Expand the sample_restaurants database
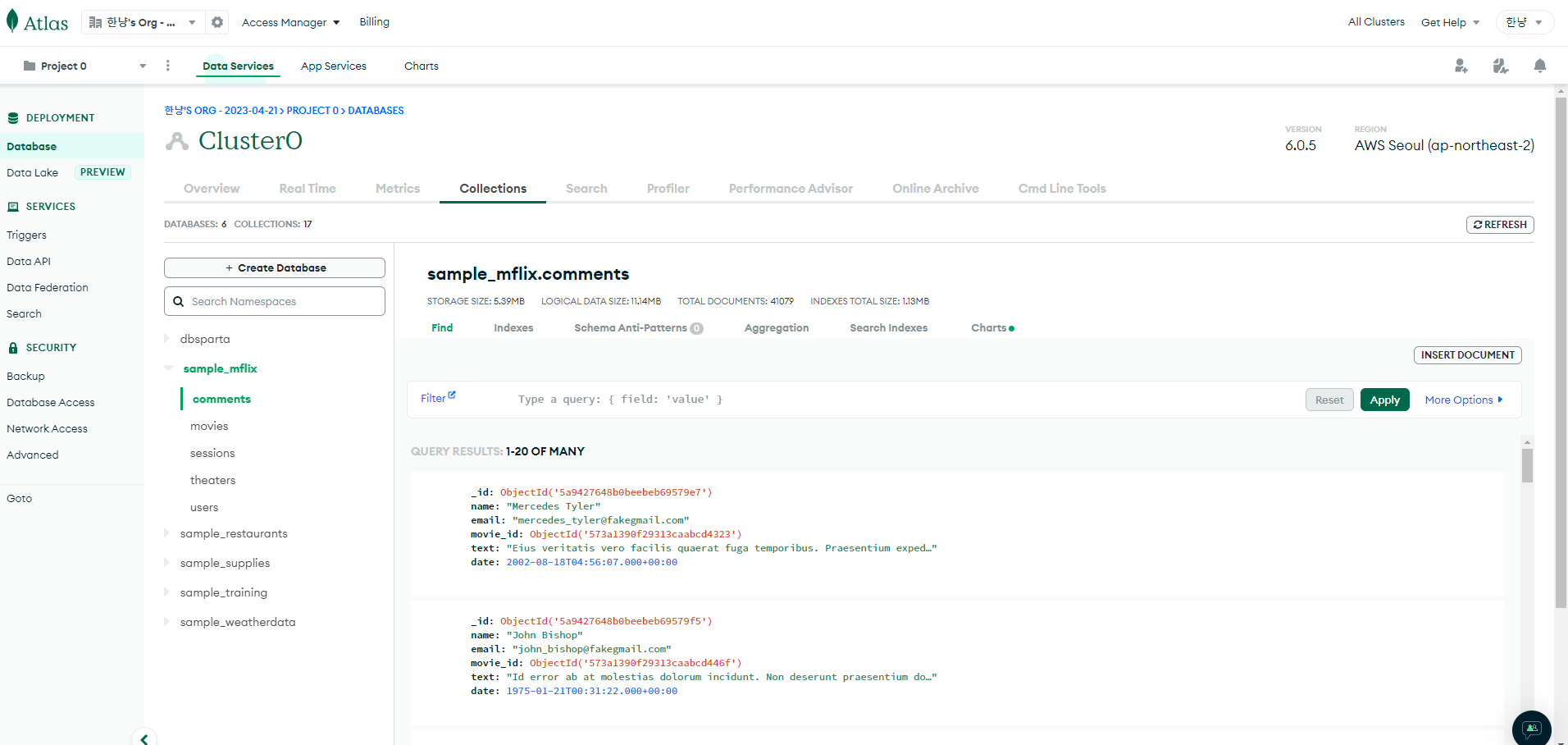 166,532
